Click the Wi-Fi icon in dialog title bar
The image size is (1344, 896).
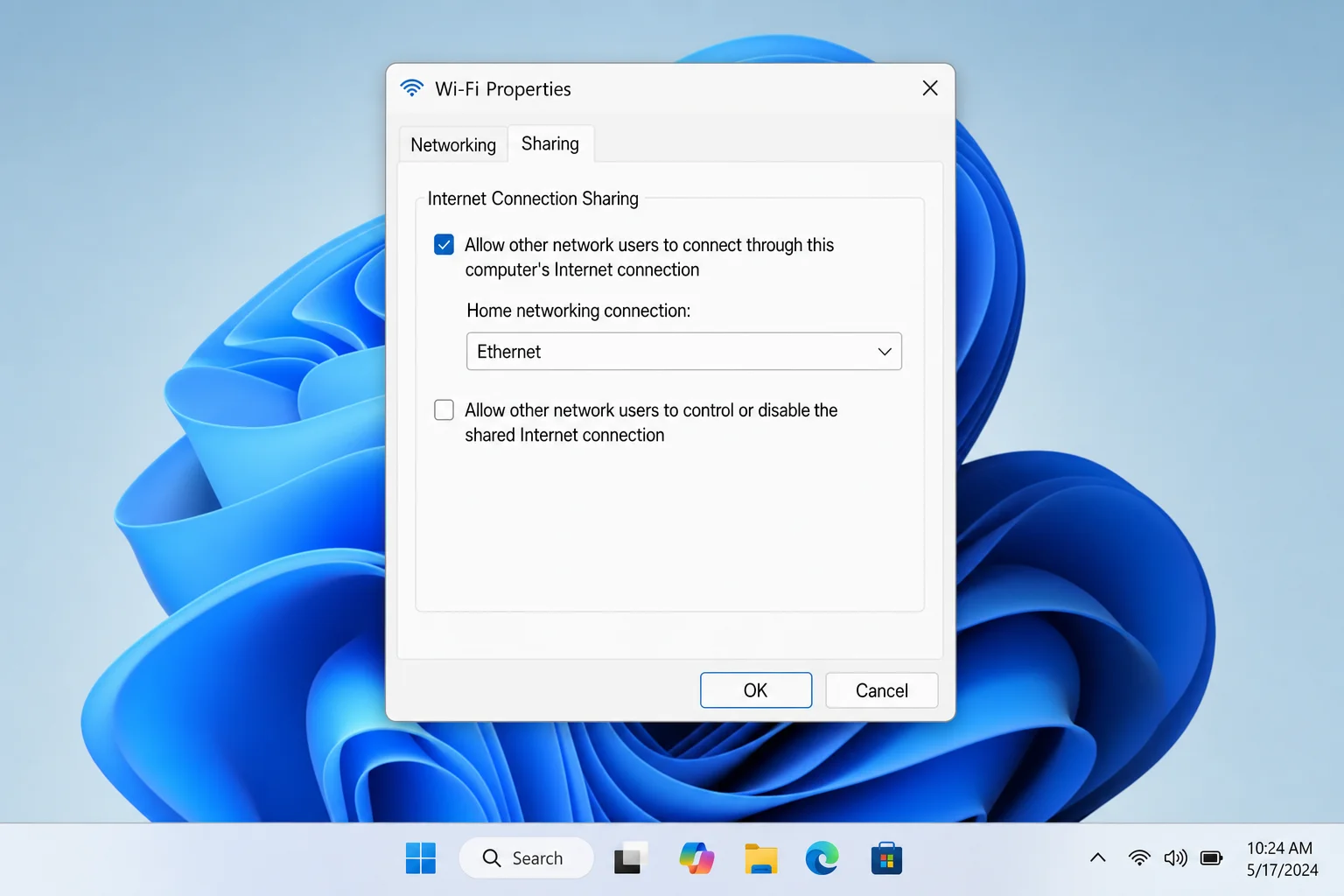coord(411,88)
